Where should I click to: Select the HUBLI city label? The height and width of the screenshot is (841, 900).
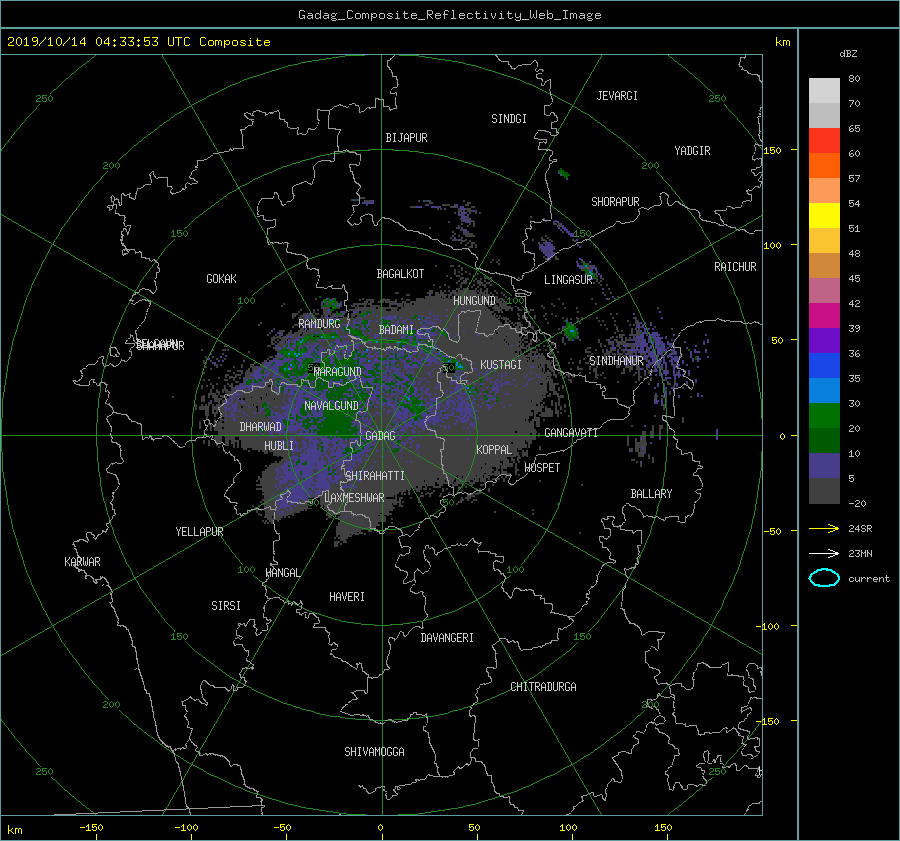coord(279,446)
